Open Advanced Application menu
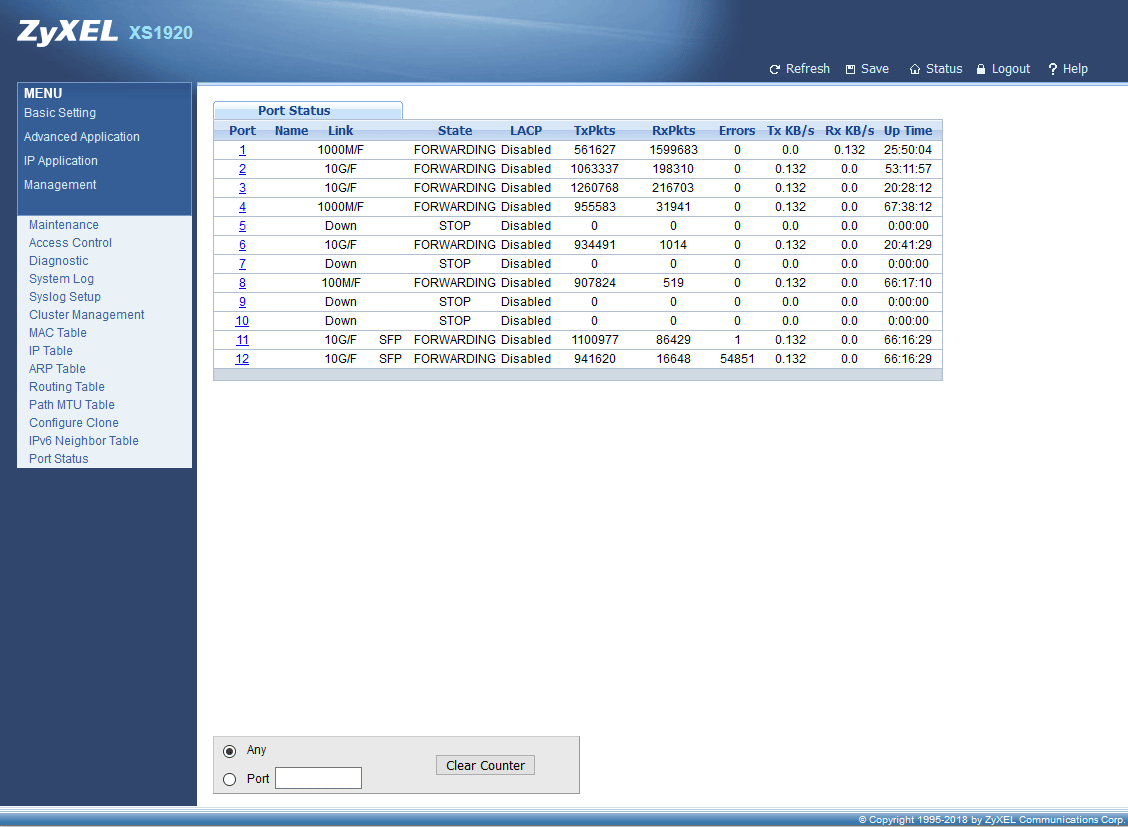 coord(82,137)
